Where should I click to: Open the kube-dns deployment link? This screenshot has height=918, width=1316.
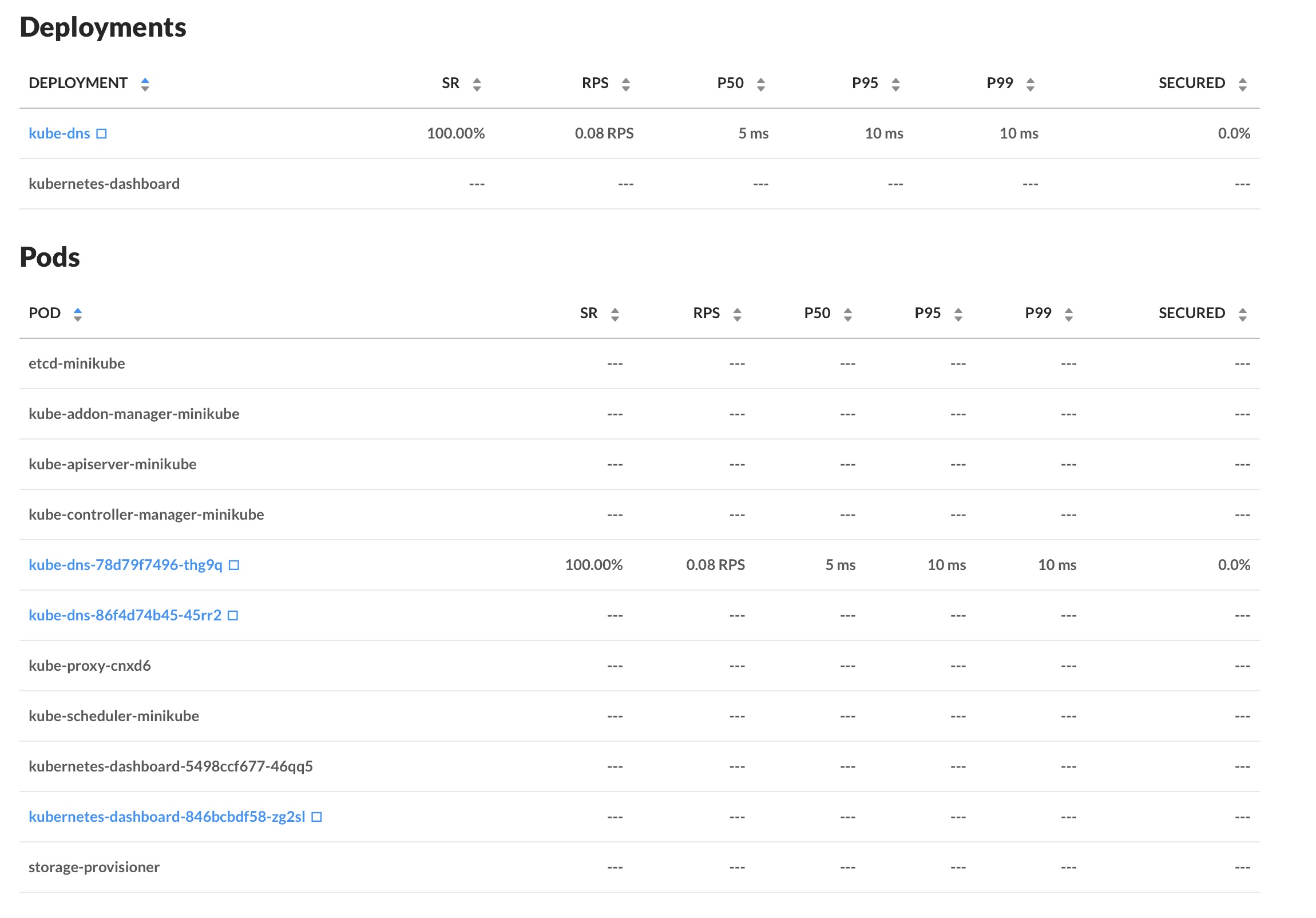point(60,133)
